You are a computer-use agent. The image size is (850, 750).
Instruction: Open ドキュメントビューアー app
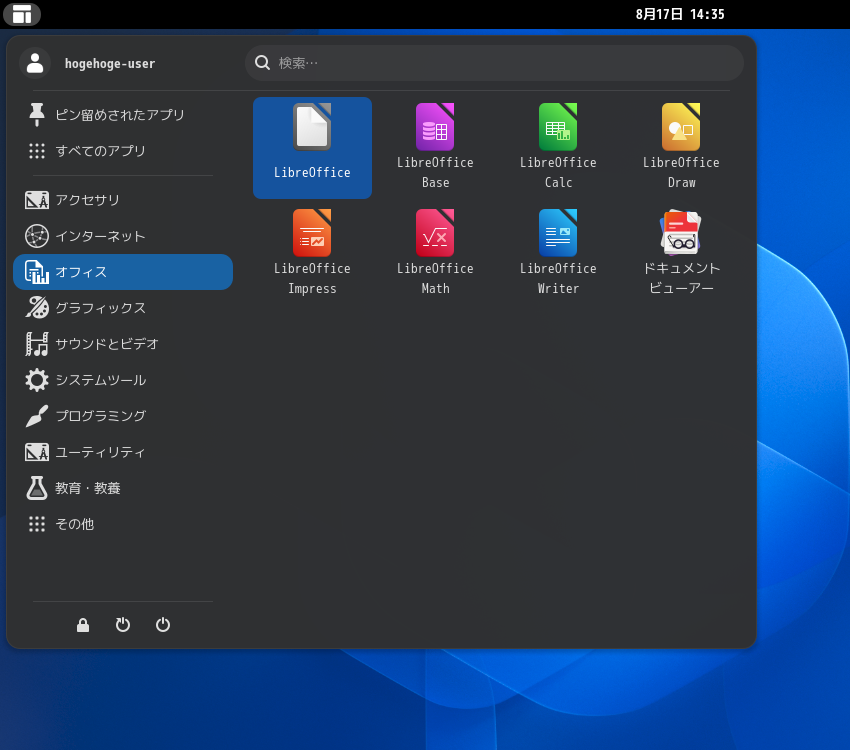click(x=681, y=253)
